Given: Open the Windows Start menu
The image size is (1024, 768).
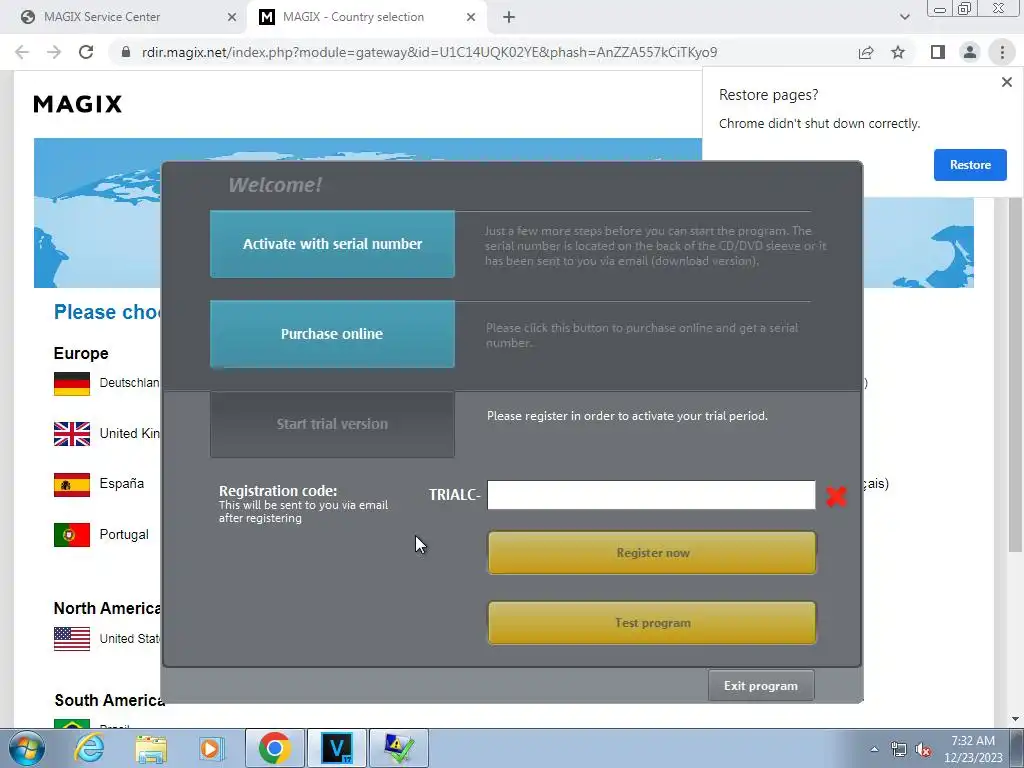Looking at the screenshot, I should 26,748.
